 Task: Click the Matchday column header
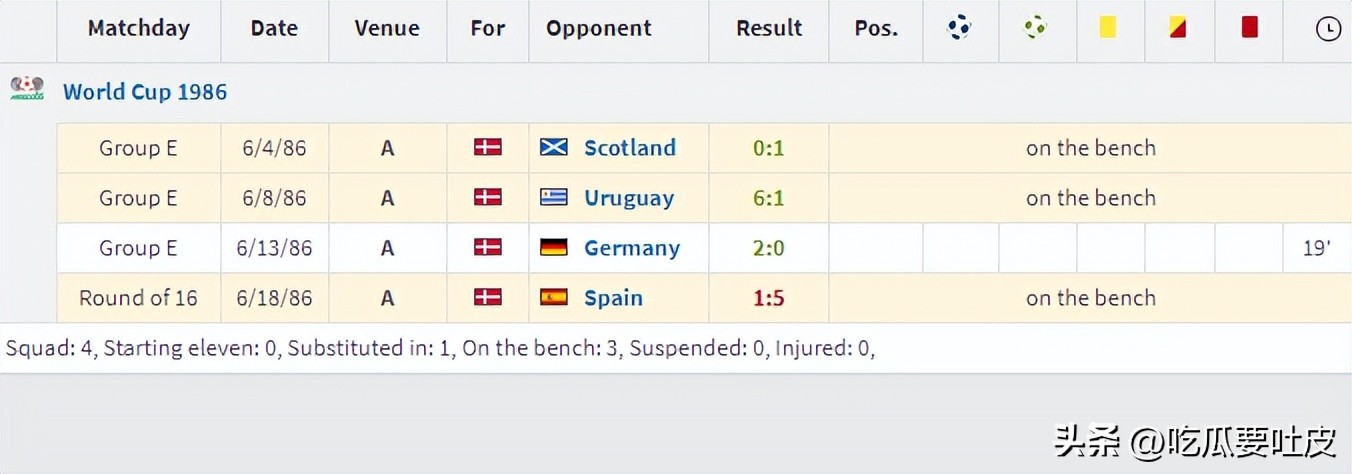[x=138, y=28]
